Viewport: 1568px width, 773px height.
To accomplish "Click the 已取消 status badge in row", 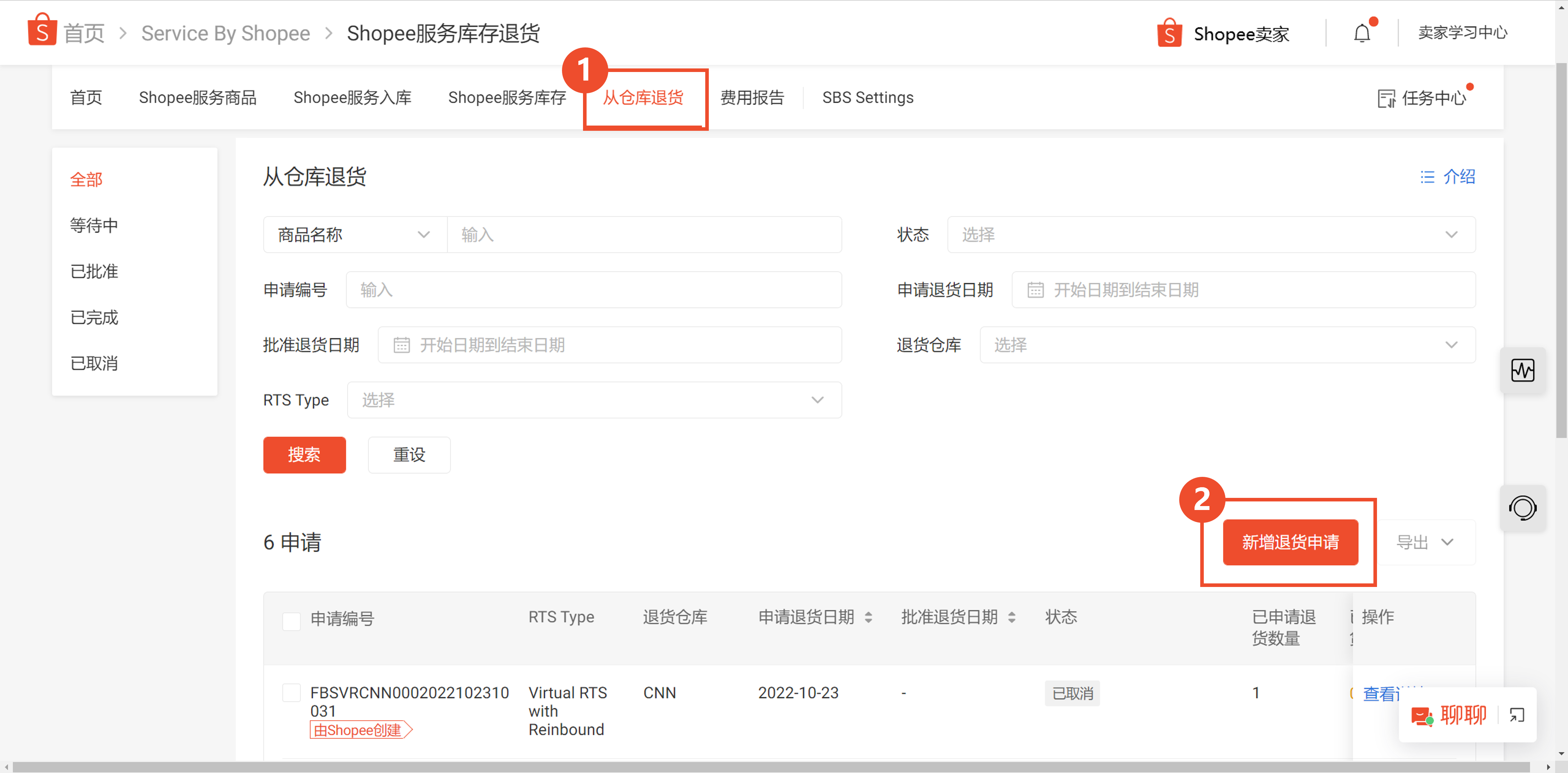I will (x=1072, y=693).
